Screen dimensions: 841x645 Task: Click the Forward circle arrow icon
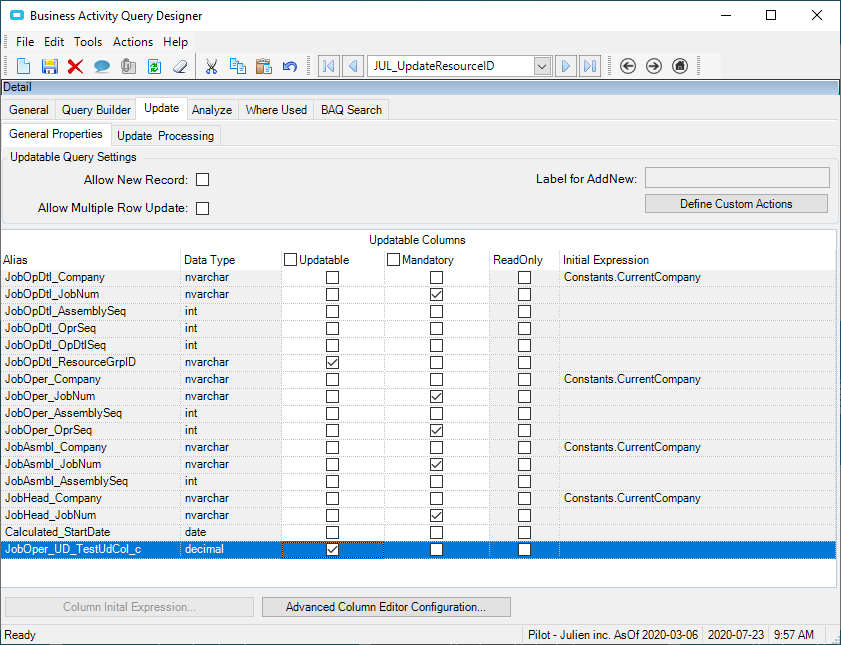[654, 66]
